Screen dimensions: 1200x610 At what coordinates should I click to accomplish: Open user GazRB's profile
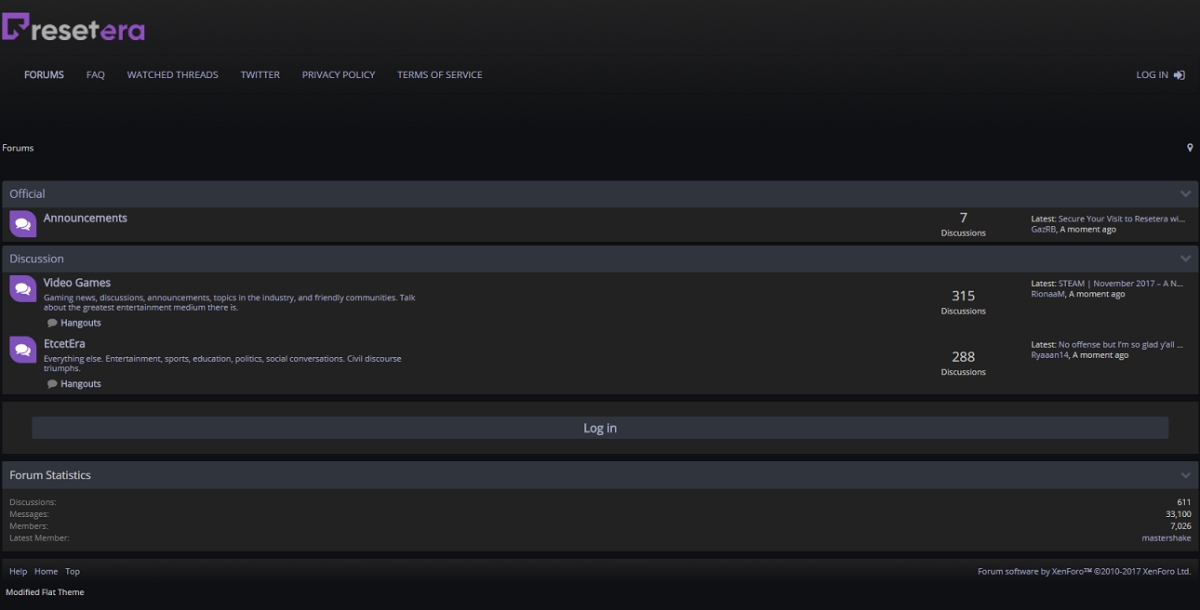(x=1045, y=228)
